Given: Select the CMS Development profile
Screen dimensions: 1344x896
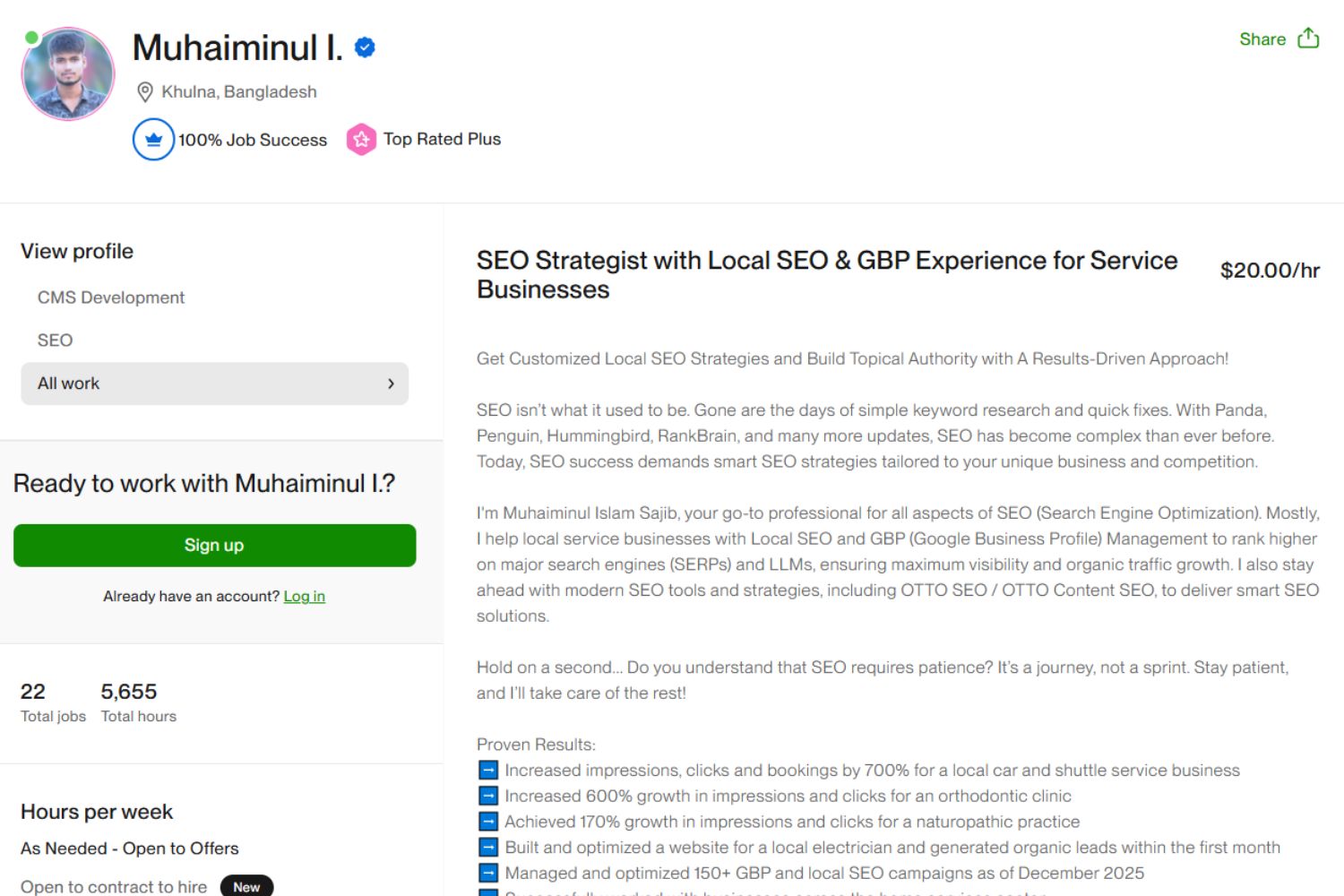Looking at the screenshot, I should (111, 297).
